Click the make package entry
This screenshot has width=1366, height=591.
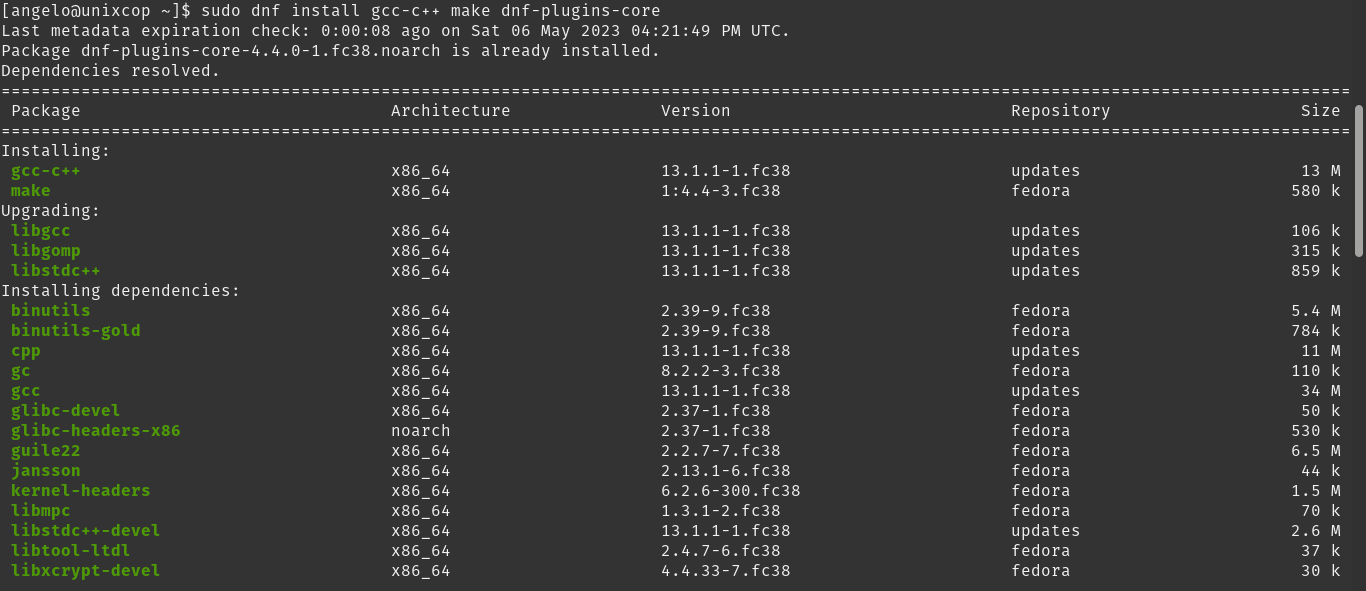pos(31,191)
